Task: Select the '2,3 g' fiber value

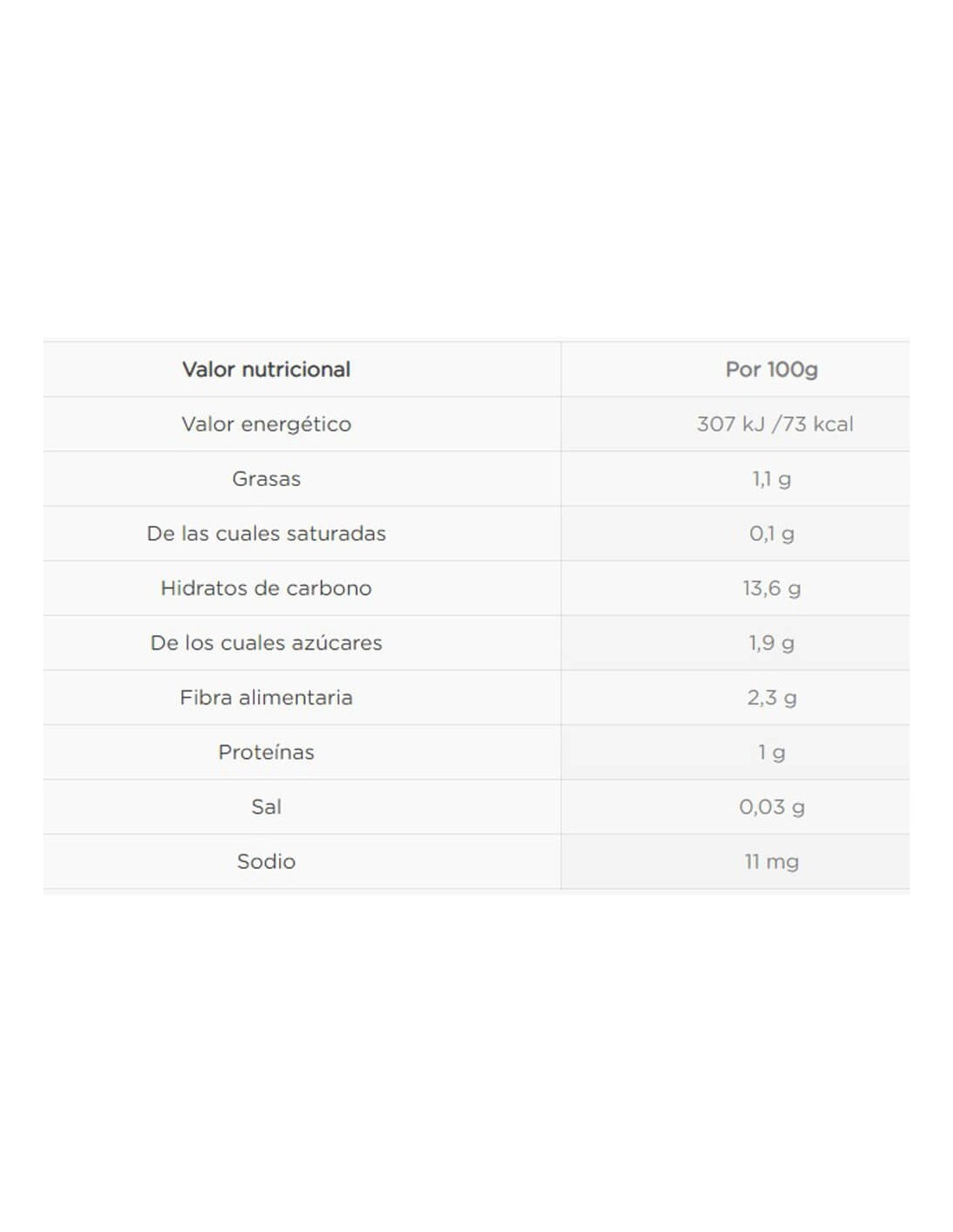Action: [x=771, y=697]
